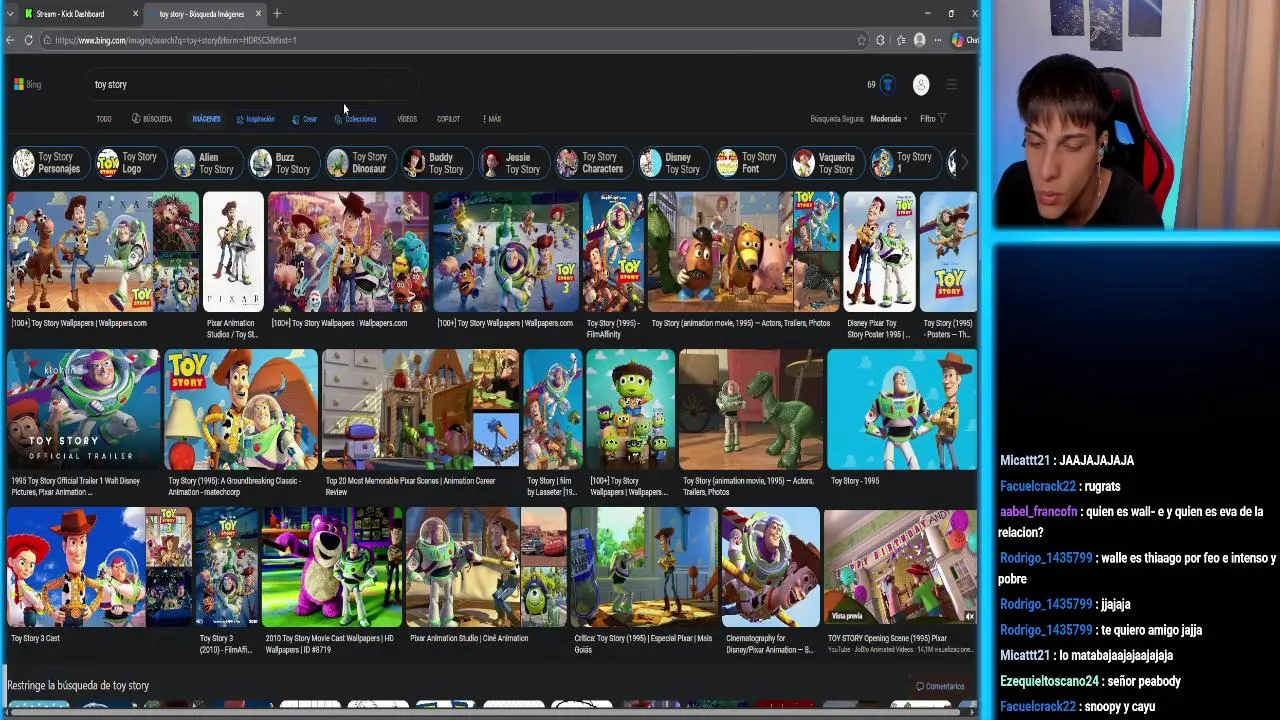Viewport: 1280px width, 720px height.
Task: Open 2010 Toy Story Movie Cast Lotso thumbnail
Action: (332, 567)
